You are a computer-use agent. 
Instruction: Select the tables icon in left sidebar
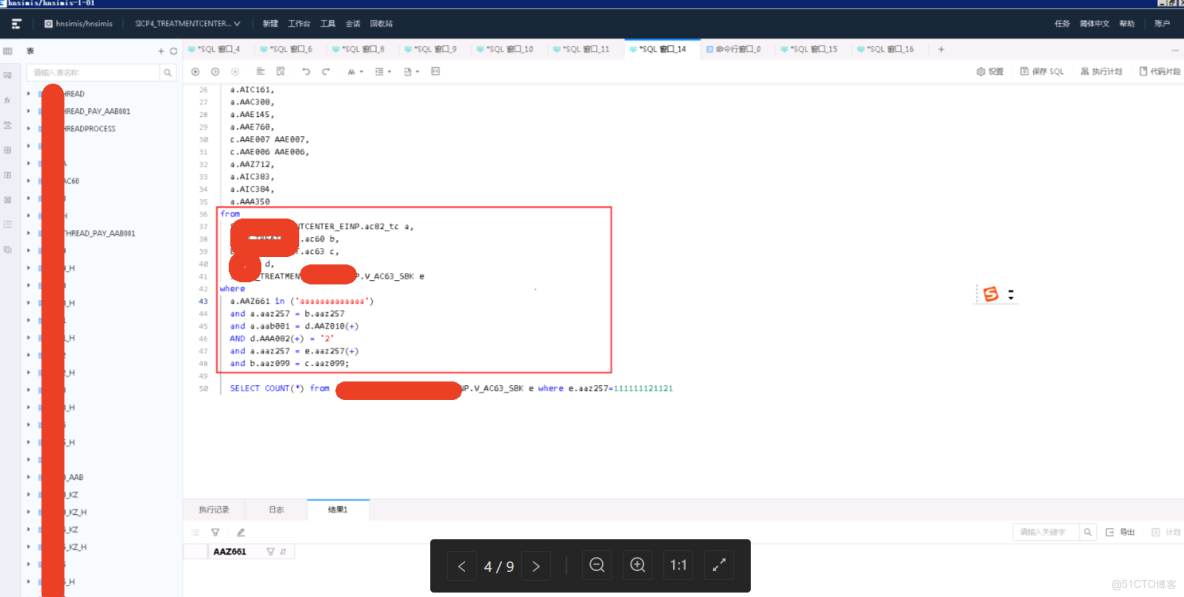[8, 51]
